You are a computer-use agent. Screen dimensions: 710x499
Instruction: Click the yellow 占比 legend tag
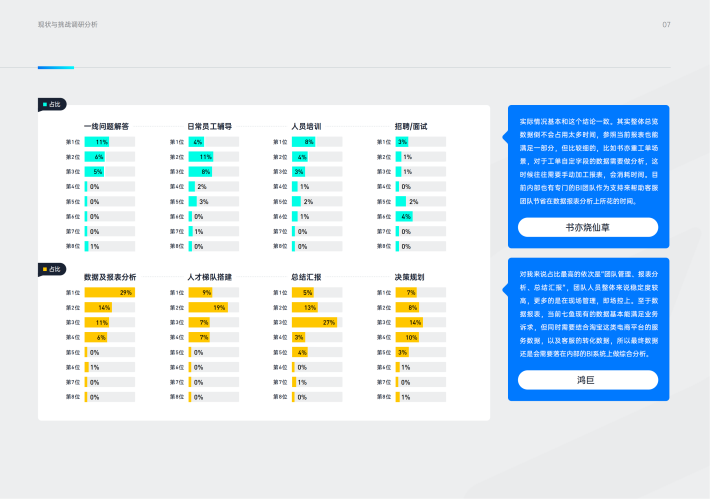point(51,269)
